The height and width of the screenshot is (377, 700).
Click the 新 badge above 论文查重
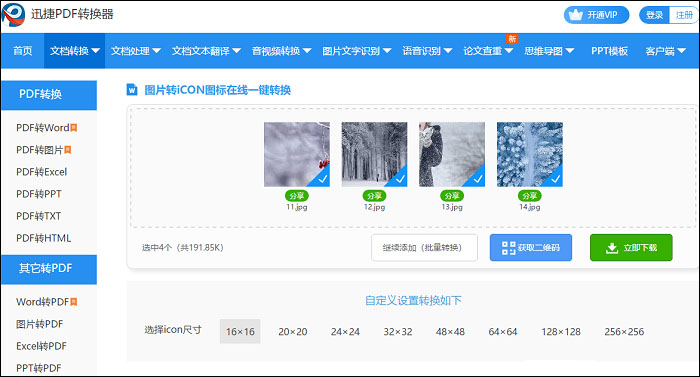pyautogui.click(x=512, y=39)
